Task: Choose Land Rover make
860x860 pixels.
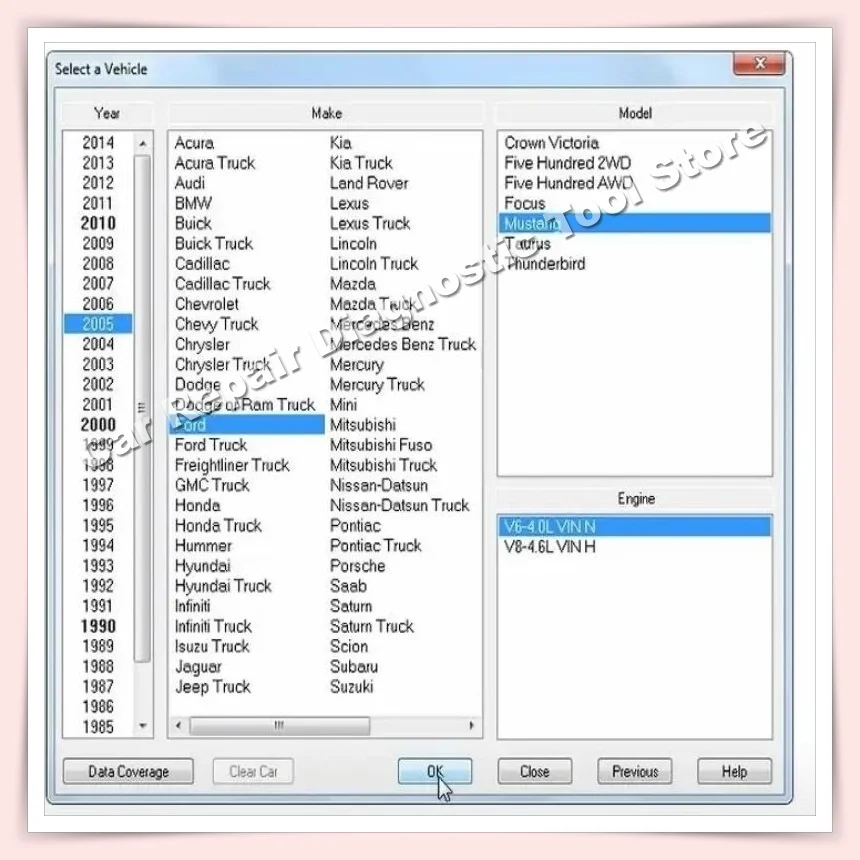Action: 369,183
